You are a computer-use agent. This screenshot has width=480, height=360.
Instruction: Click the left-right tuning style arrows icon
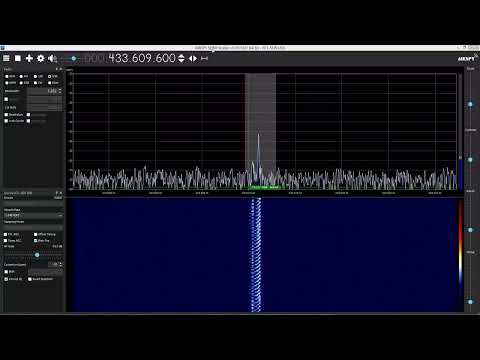tap(193, 59)
